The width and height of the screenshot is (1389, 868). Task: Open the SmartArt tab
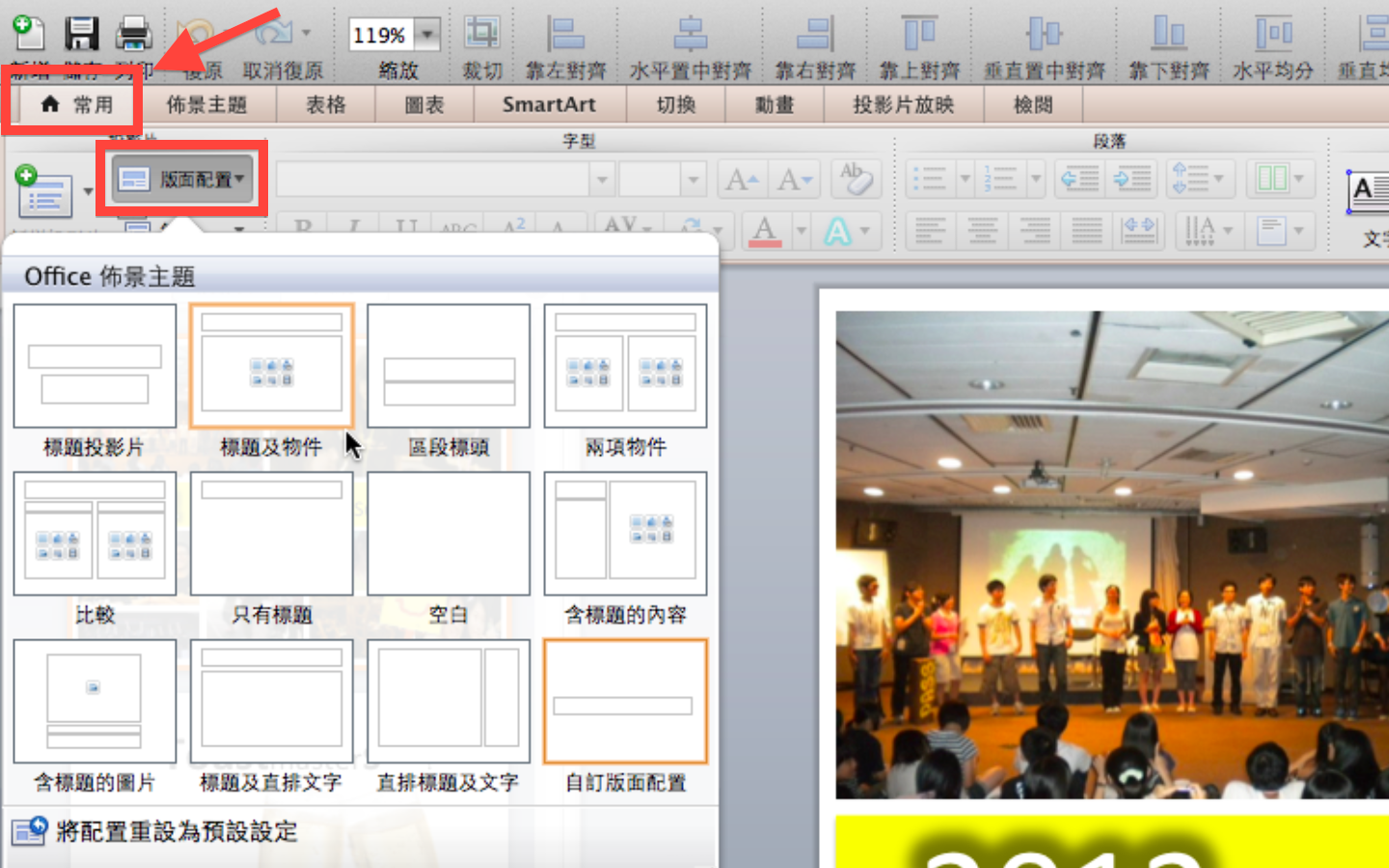[549, 104]
